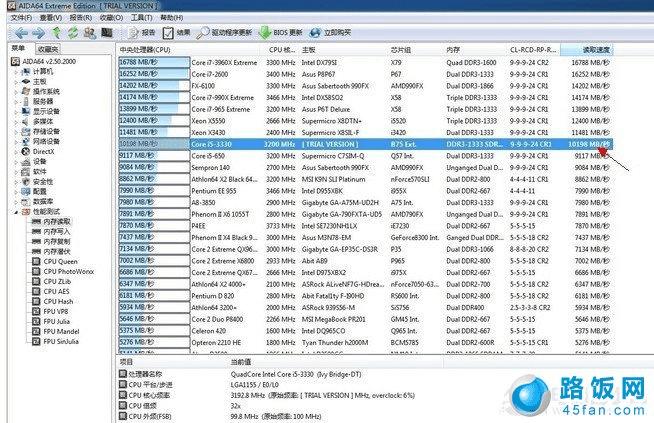The height and width of the screenshot is (423, 654).
Task: Select the 安全性 tree item
Action: tap(37, 181)
